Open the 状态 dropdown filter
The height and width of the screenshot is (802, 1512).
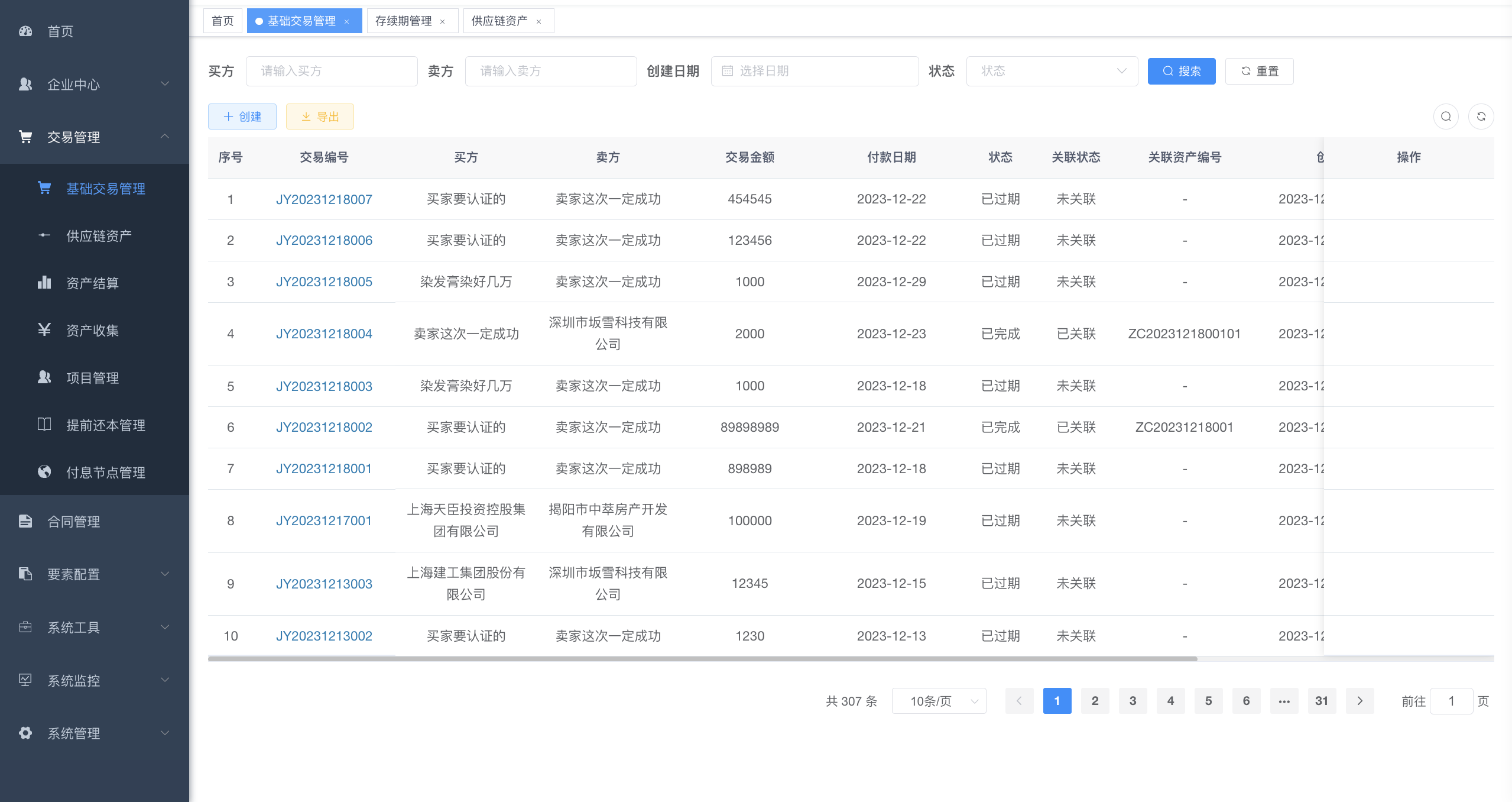tap(1052, 71)
